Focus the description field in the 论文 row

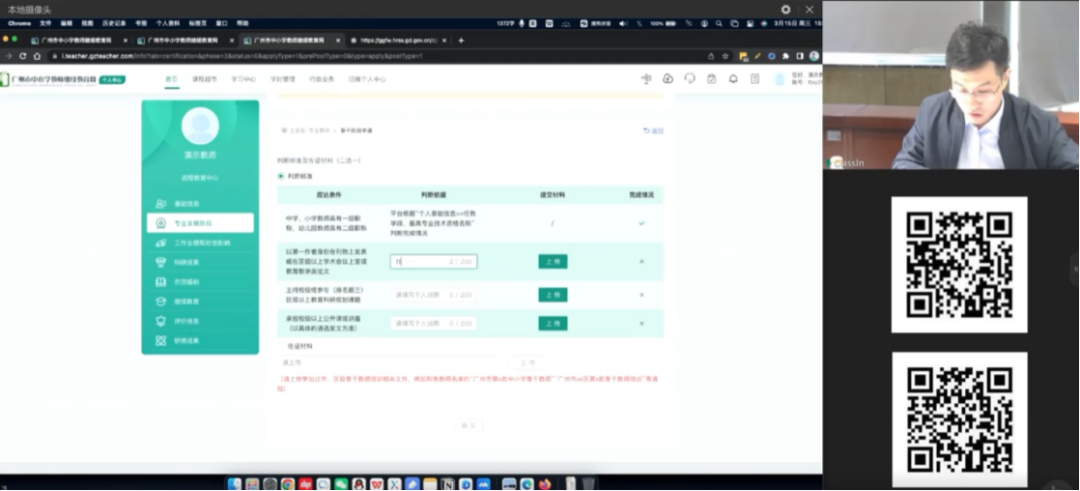pos(433,262)
